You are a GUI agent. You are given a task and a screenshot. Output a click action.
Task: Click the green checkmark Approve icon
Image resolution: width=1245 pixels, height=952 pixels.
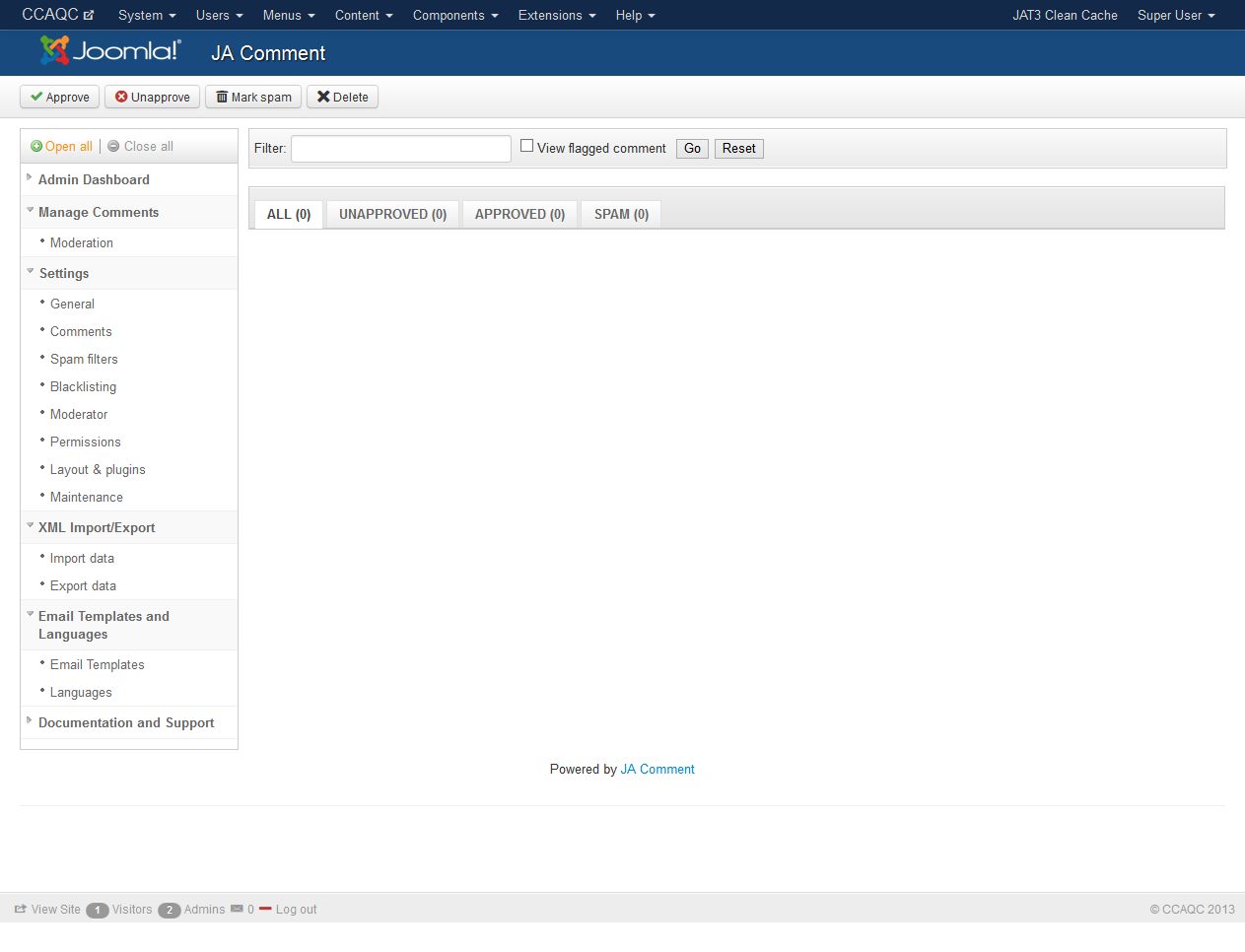[x=36, y=97]
